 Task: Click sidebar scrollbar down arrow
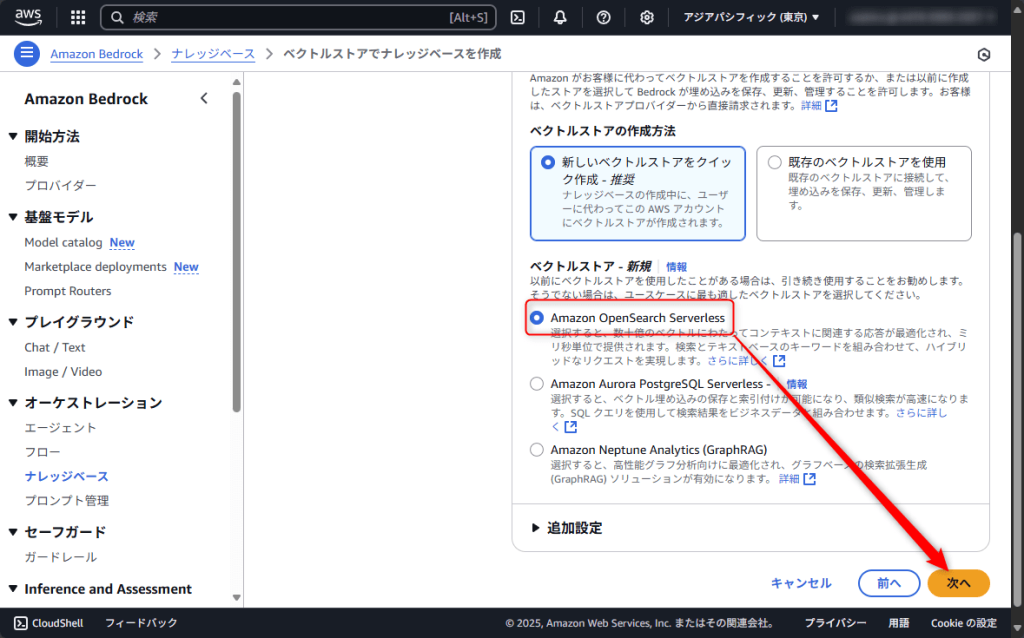(236, 598)
